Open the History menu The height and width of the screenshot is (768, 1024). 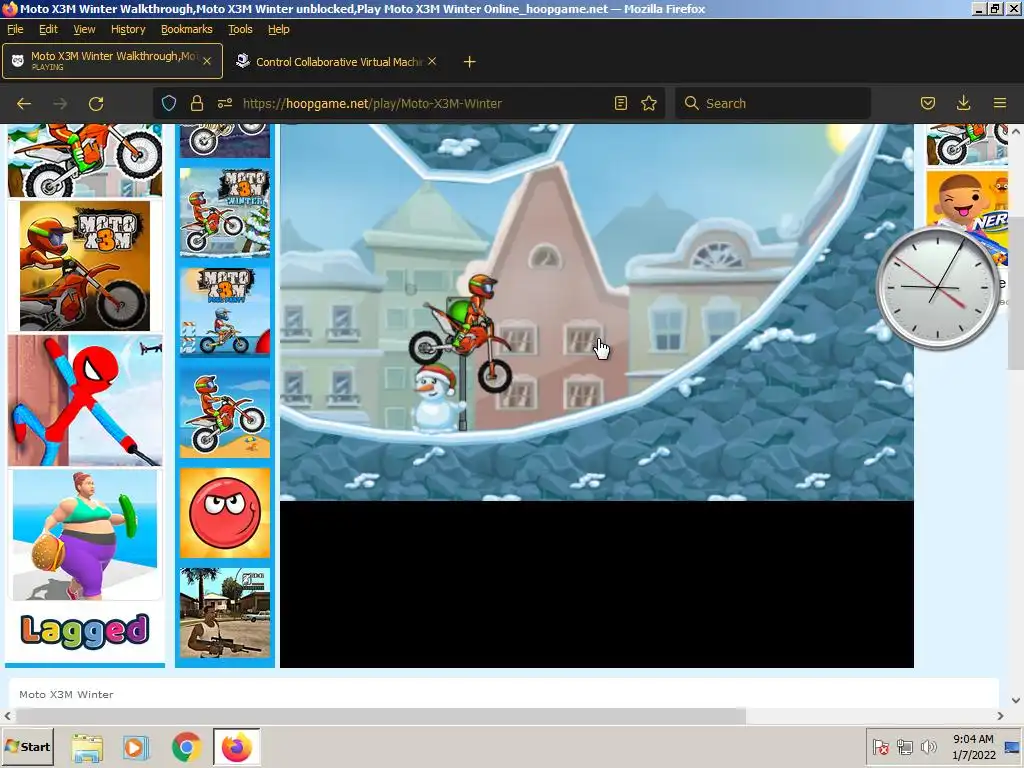(x=128, y=29)
